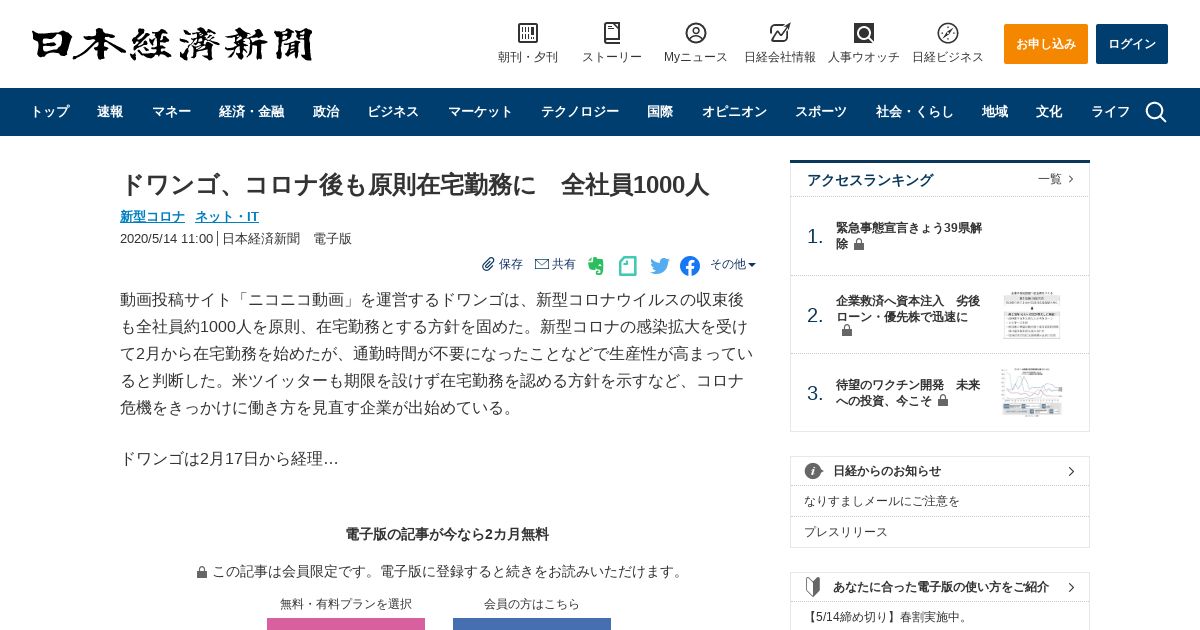Open the 文化 navigation tab
The height and width of the screenshot is (630, 1200).
point(1049,112)
